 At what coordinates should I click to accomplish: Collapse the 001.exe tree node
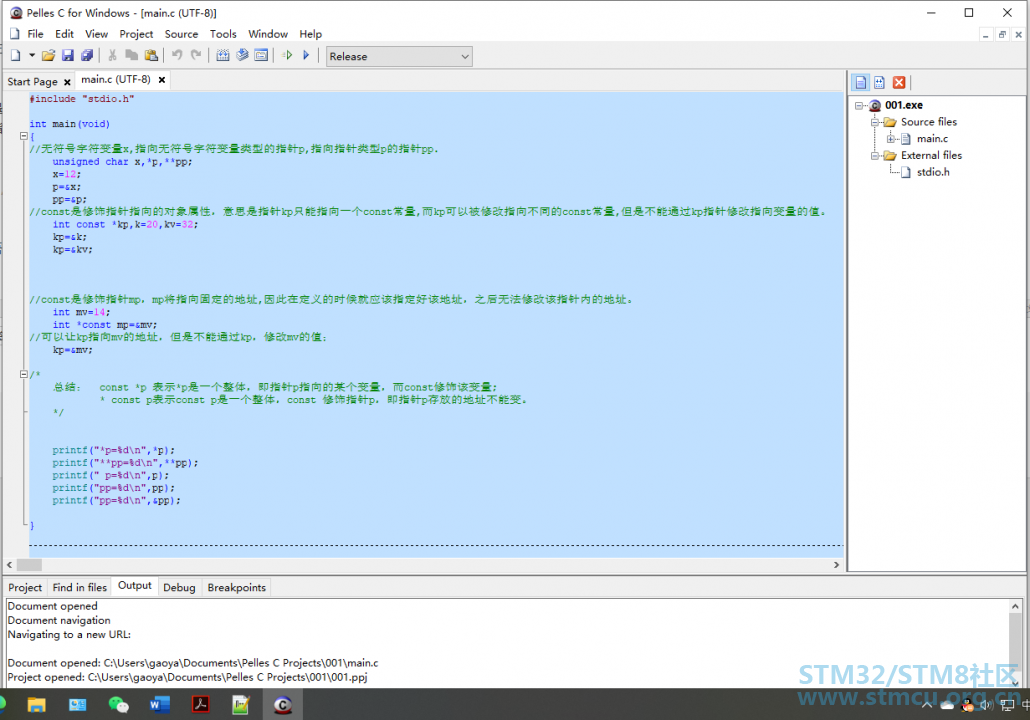click(x=859, y=105)
